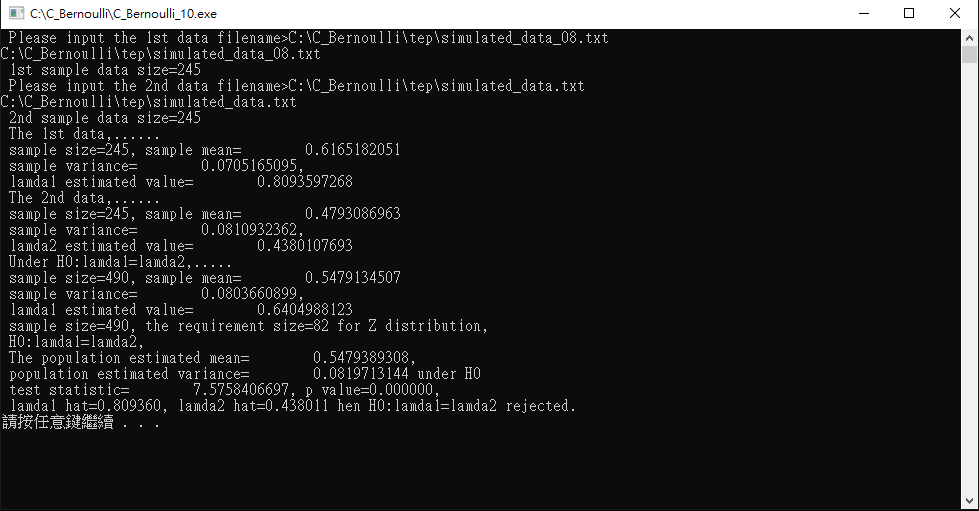The width and height of the screenshot is (979, 511).
Task: Click the window title C:\C_Bernoulli\C_Bernoulli_10.exe
Action: [x=124, y=14]
